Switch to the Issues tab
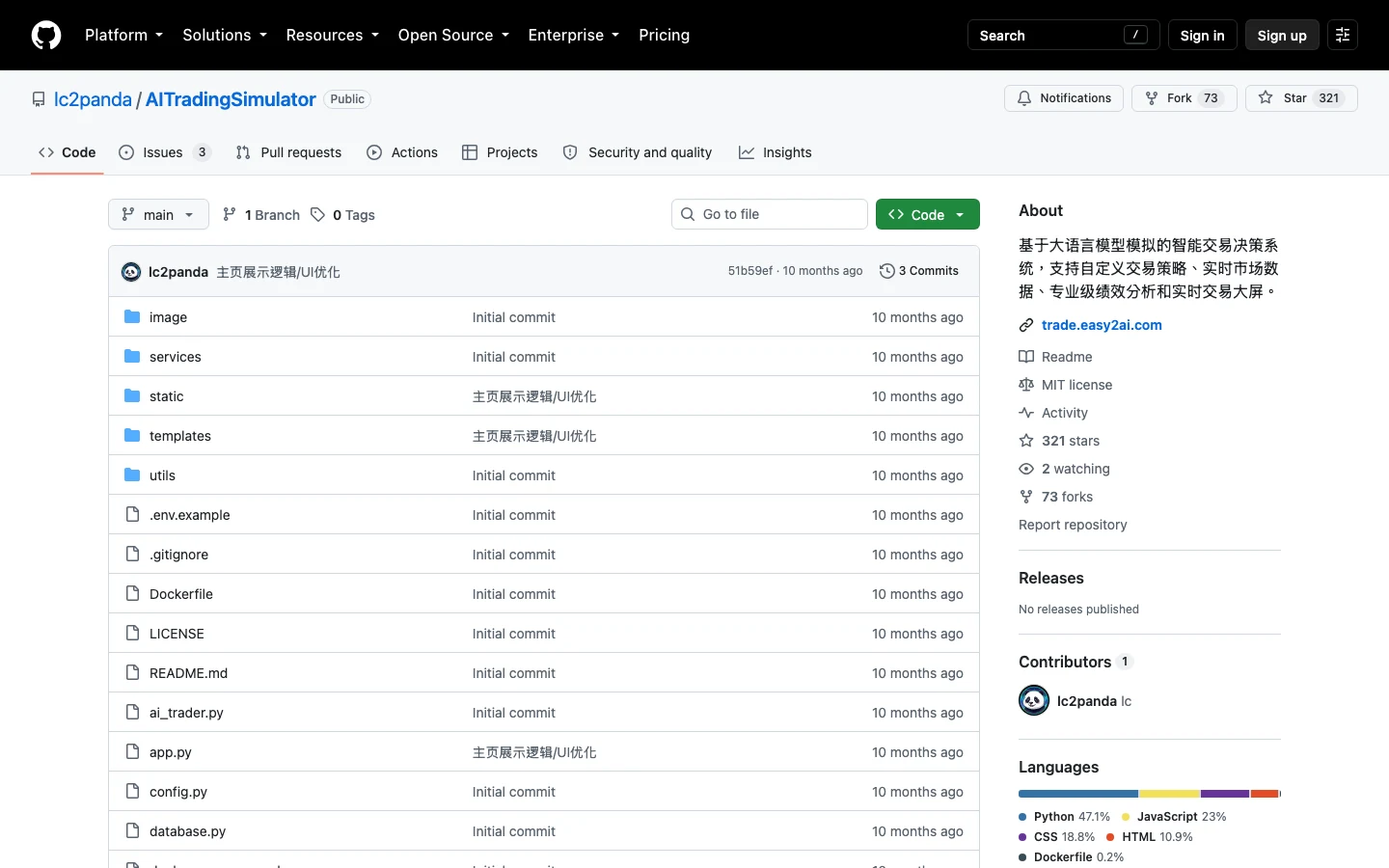The image size is (1389, 868). (x=165, y=152)
